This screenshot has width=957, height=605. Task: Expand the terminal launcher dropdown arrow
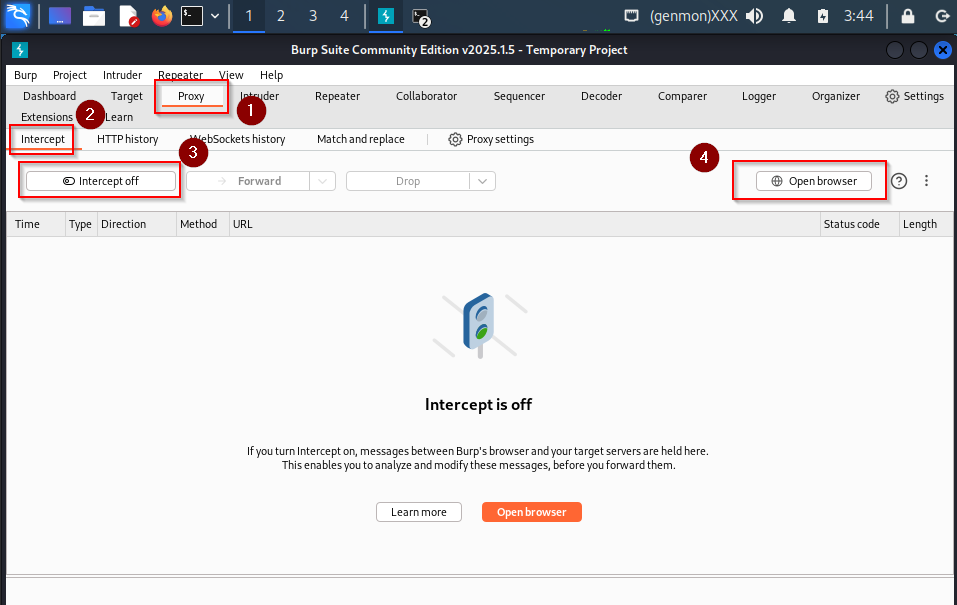click(x=215, y=16)
